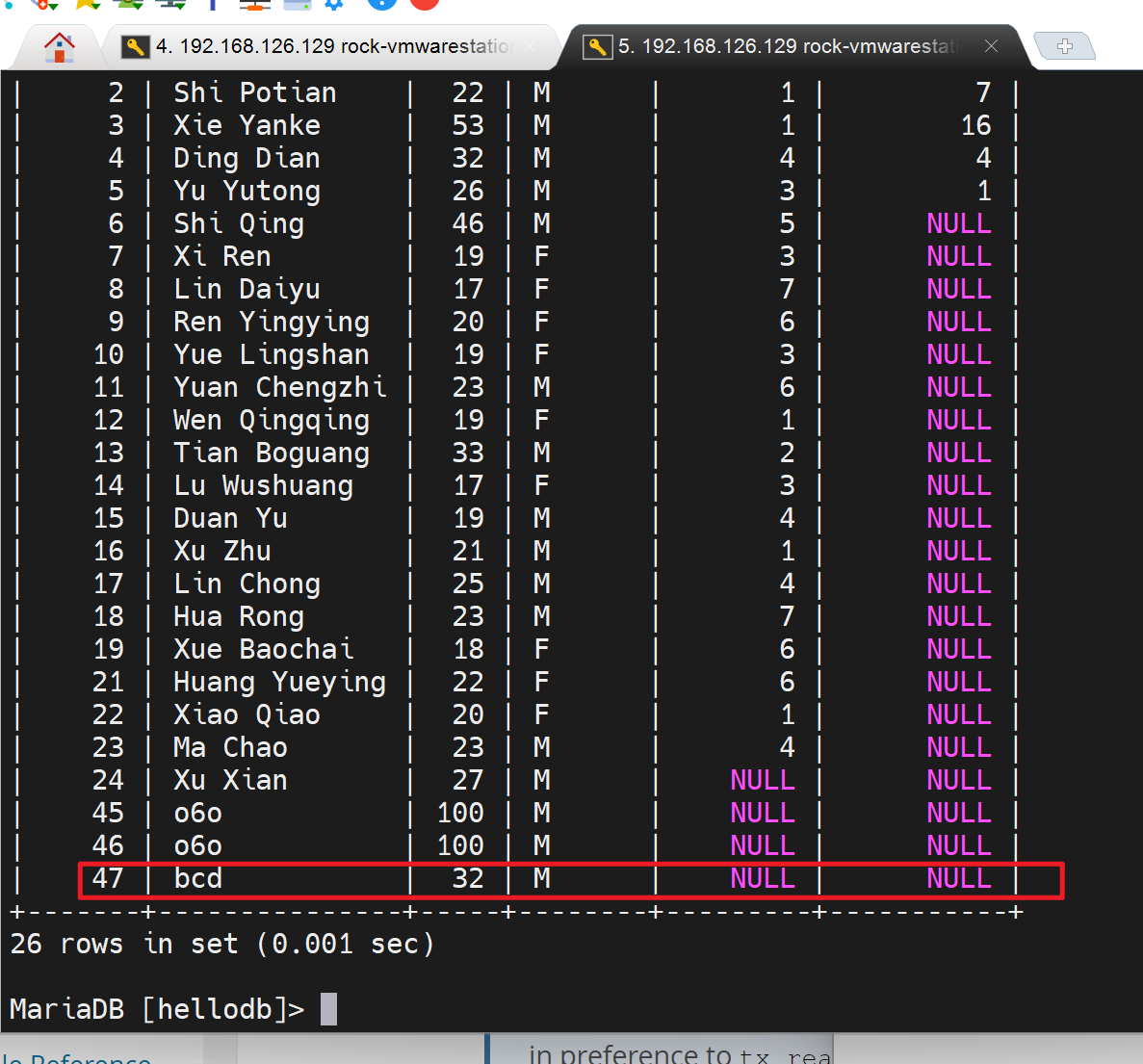Click the '26 rows in set' result line
The width and height of the screenshot is (1143, 1064).
(x=221, y=944)
